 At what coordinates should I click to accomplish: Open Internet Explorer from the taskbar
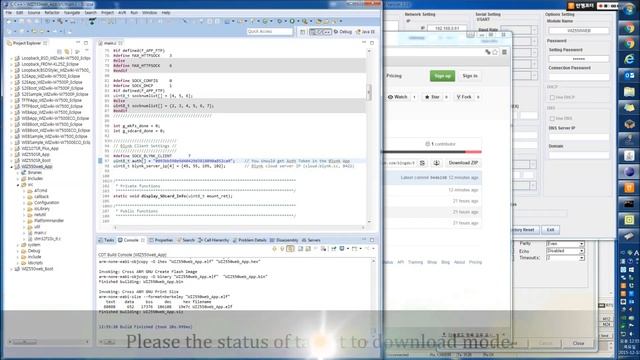[629, 59]
